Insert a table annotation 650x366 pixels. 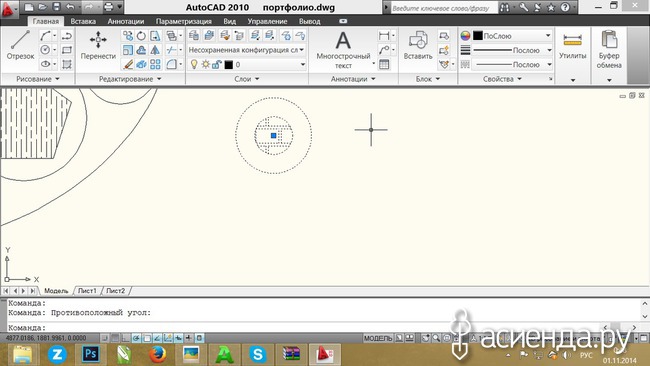pyautogui.click(x=384, y=64)
